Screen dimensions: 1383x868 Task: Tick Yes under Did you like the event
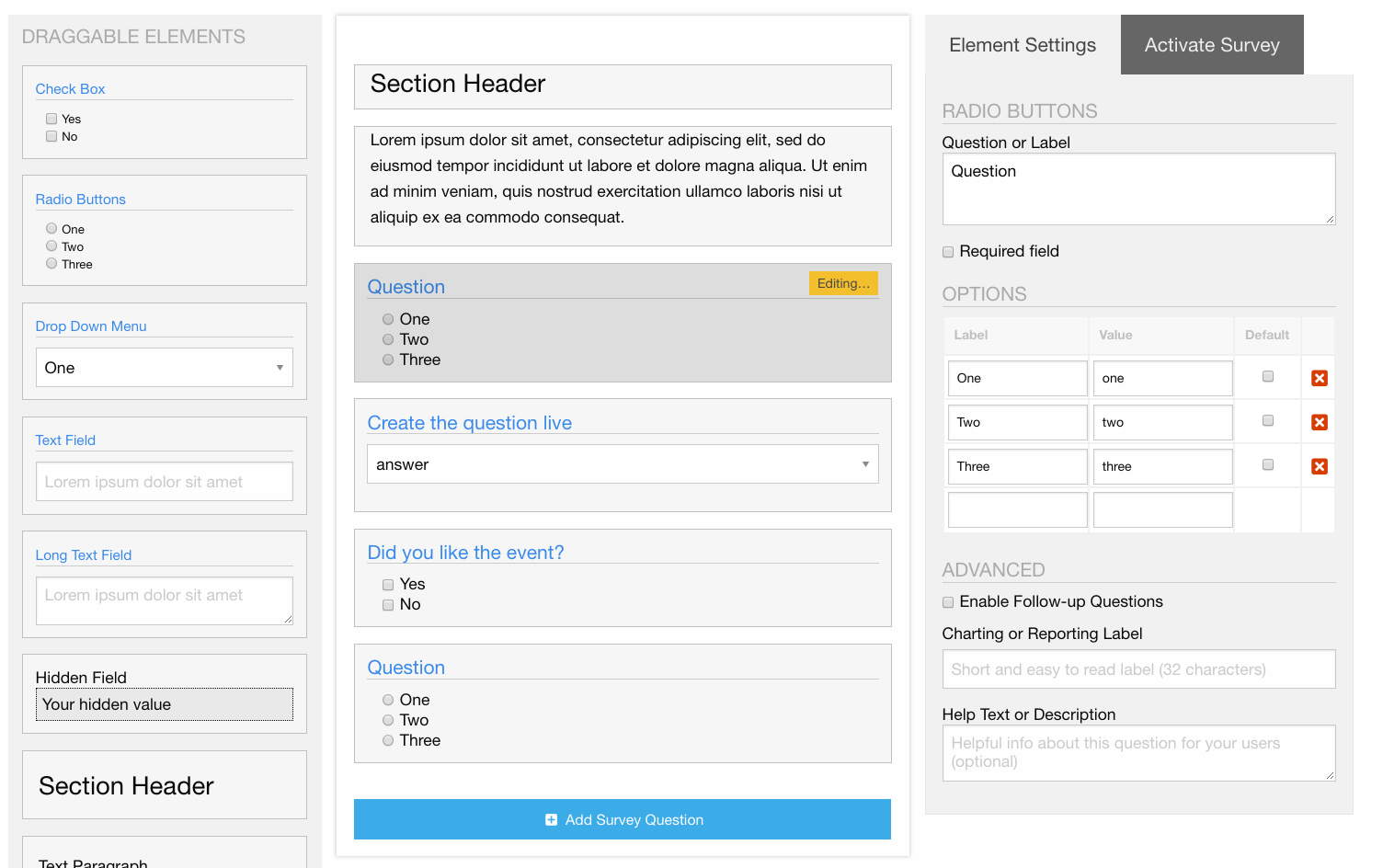click(388, 585)
